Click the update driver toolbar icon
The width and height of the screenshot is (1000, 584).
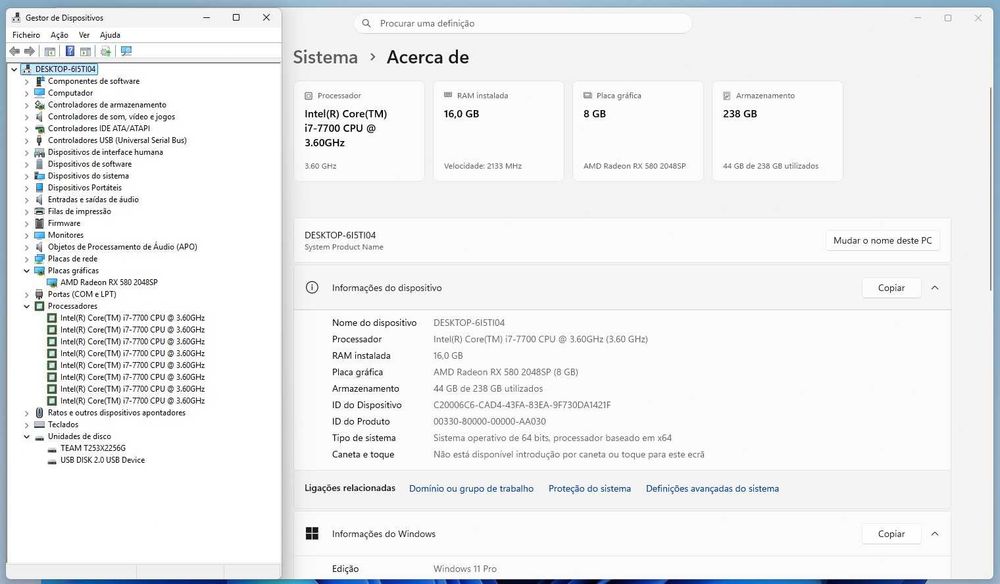coord(106,51)
